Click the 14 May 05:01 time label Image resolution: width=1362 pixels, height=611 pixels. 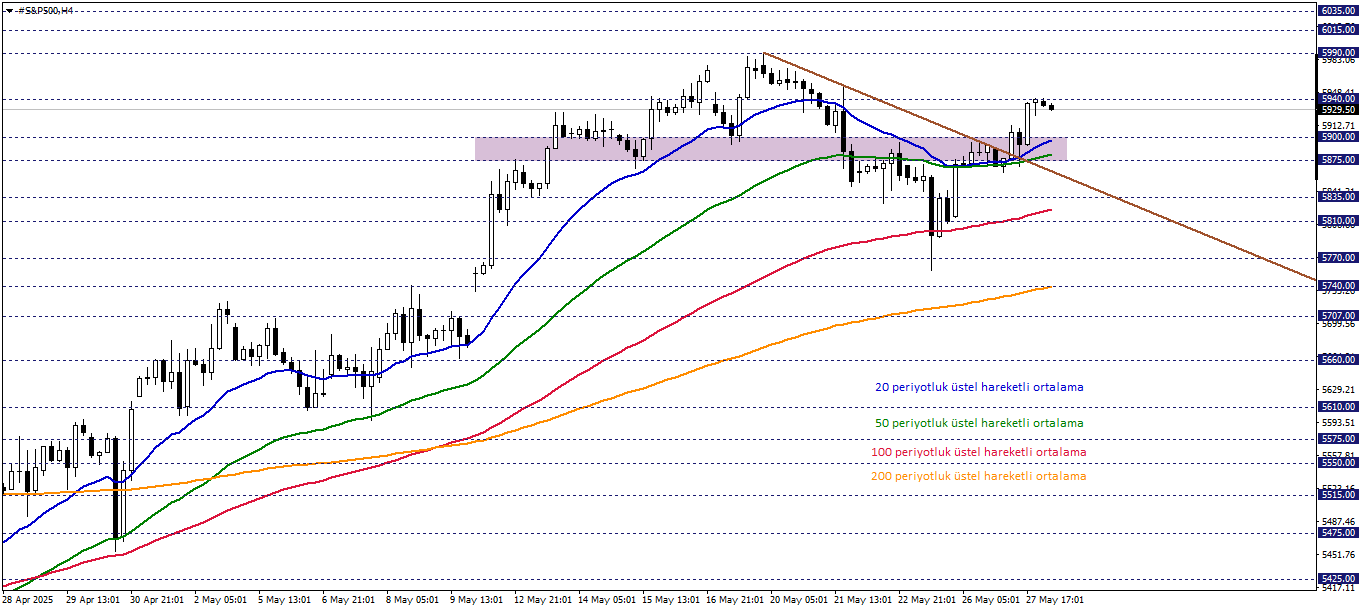point(606,600)
